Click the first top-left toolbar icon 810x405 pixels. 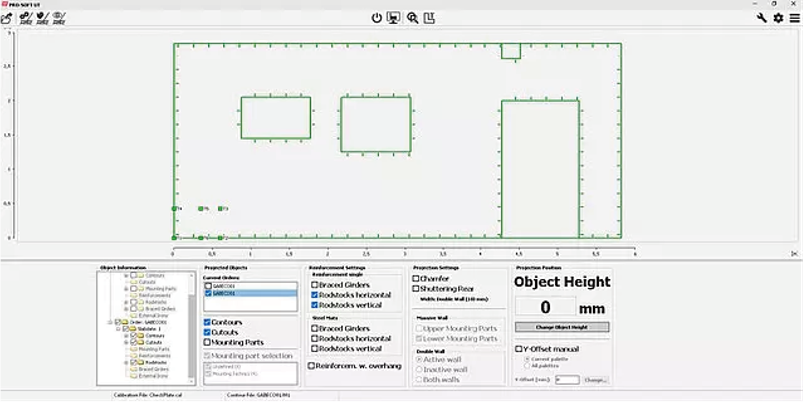7,18
